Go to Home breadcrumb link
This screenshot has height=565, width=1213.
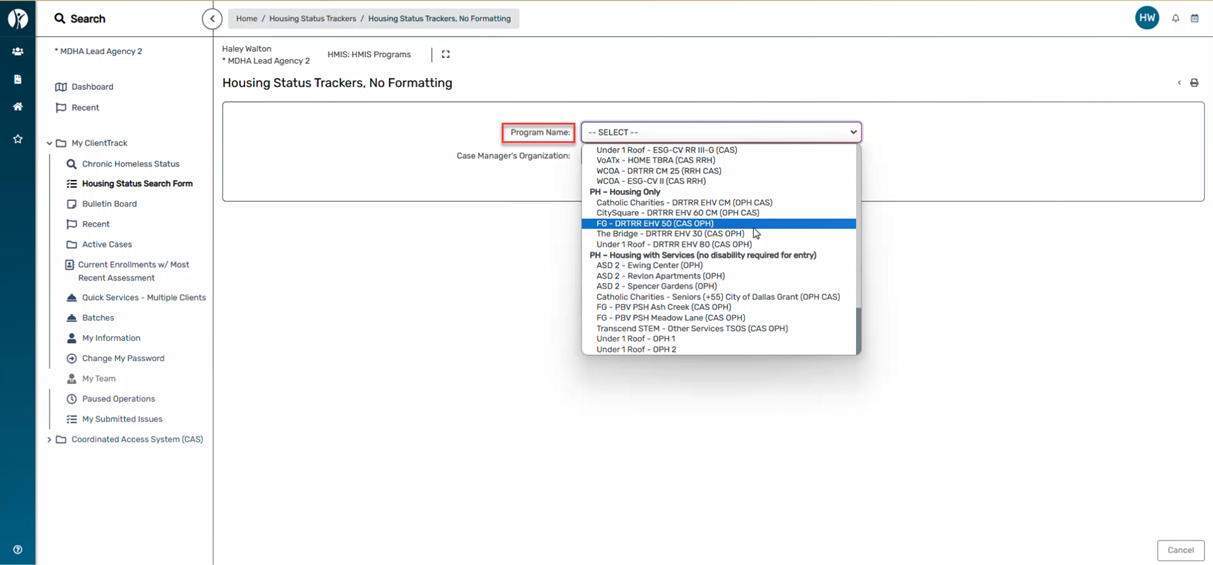point(246,19)
